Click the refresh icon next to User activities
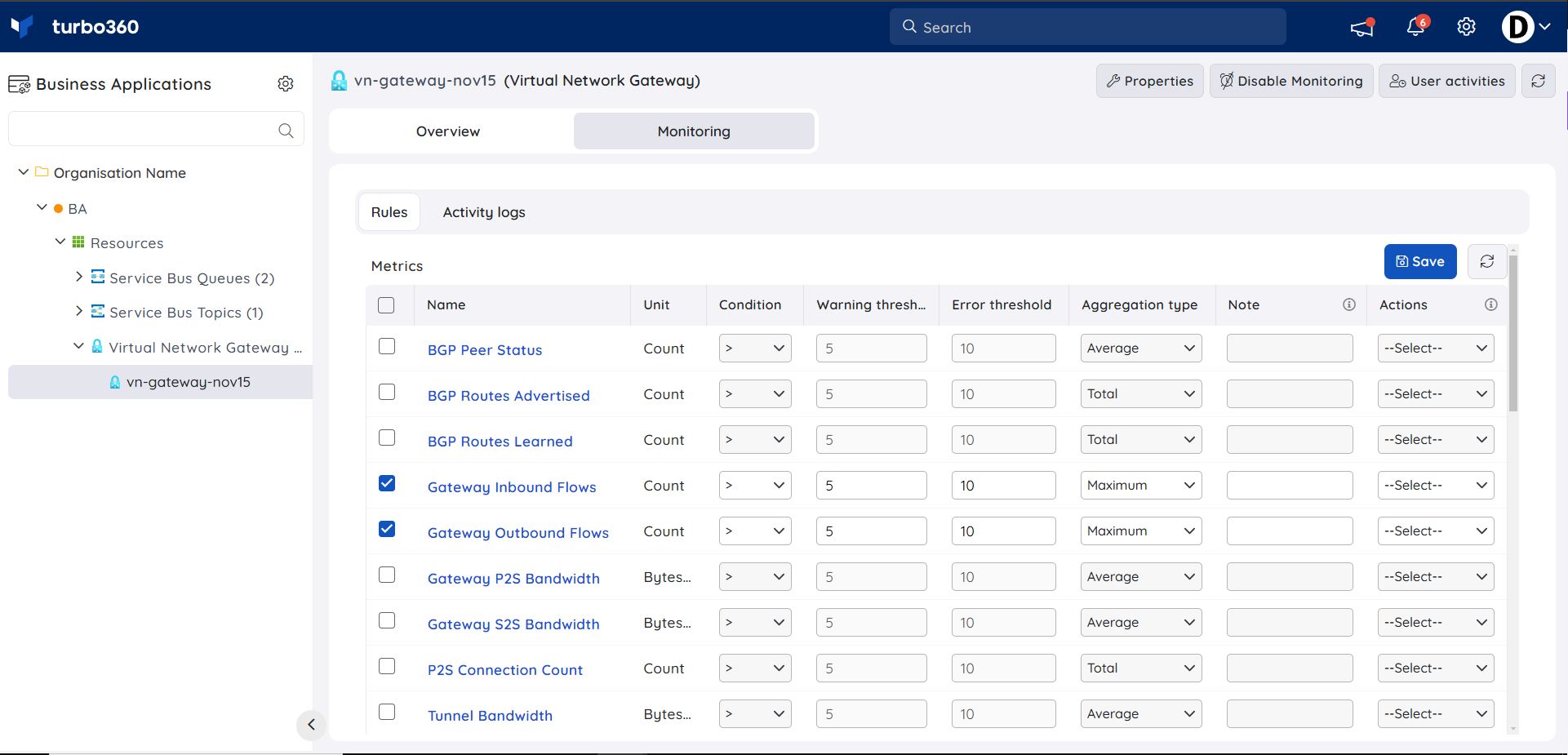 point(1538,81)
